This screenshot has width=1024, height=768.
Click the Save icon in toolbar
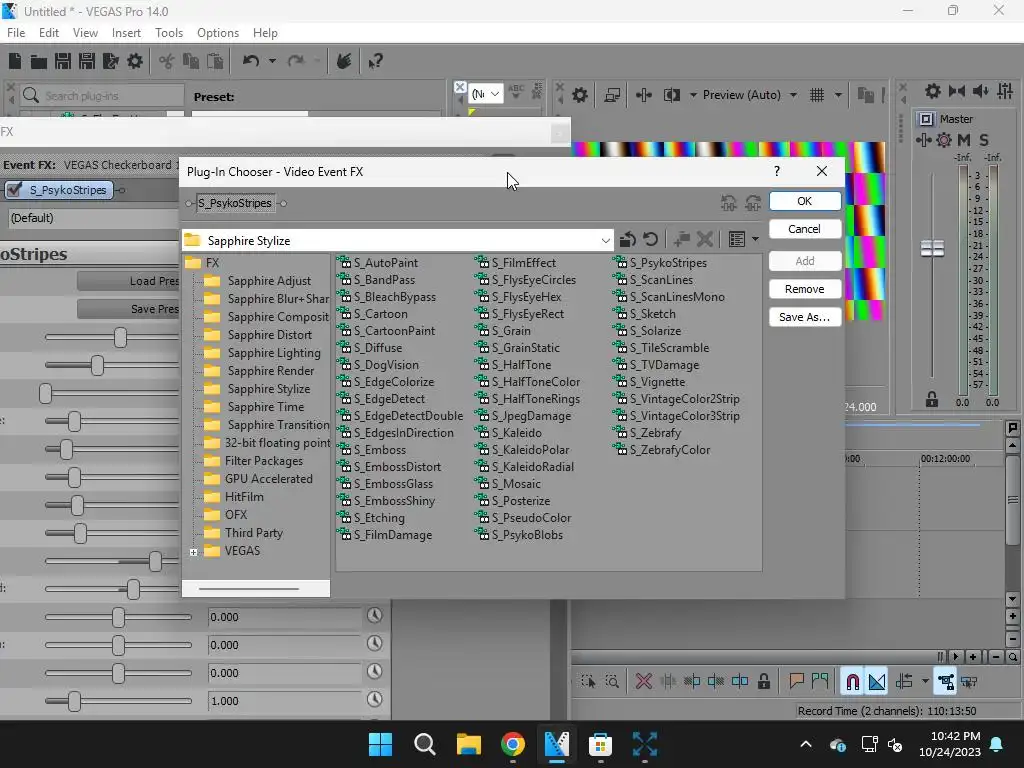tap(63, 61)
